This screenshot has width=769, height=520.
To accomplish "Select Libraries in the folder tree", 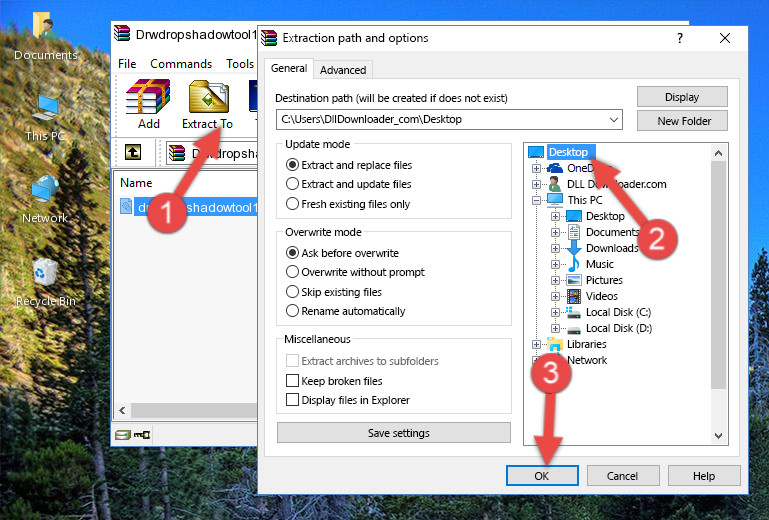I will tap(587, 344).
